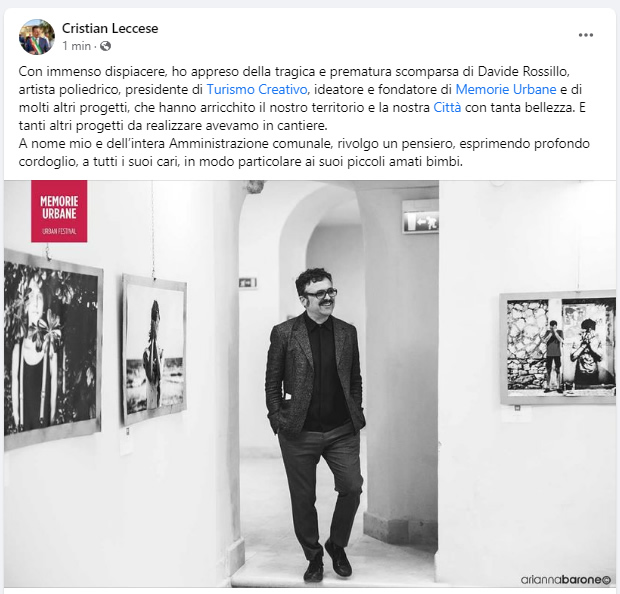Image resolution: width=620 pixels, height=594 pixels.
Task: Select the ariannabarone photographer watermark
Action: coord(566,580)
